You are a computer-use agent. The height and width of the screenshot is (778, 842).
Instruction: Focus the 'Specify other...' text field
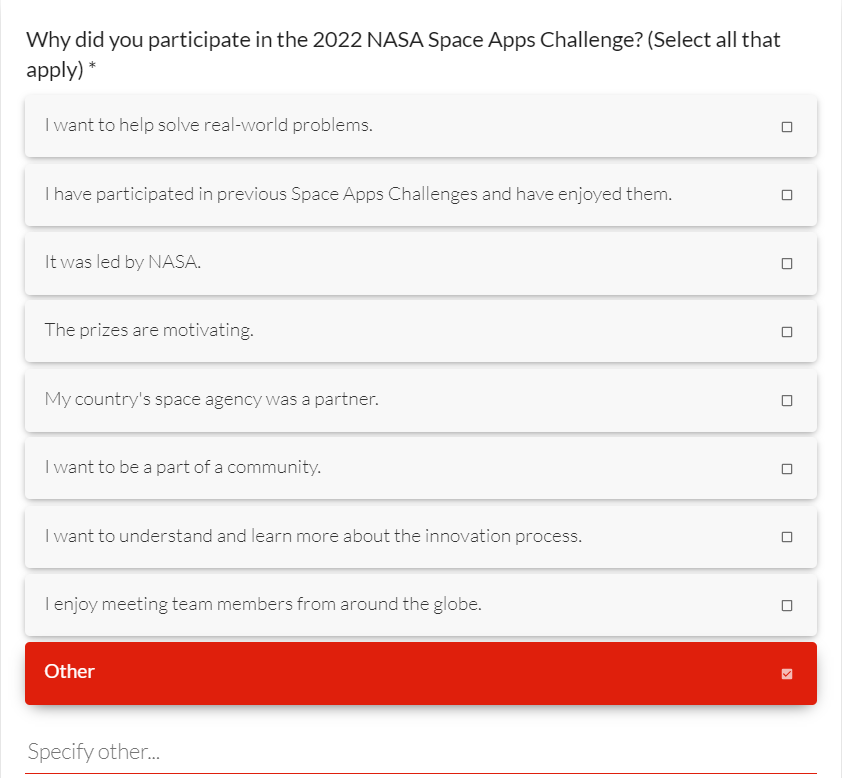[420, 752]
